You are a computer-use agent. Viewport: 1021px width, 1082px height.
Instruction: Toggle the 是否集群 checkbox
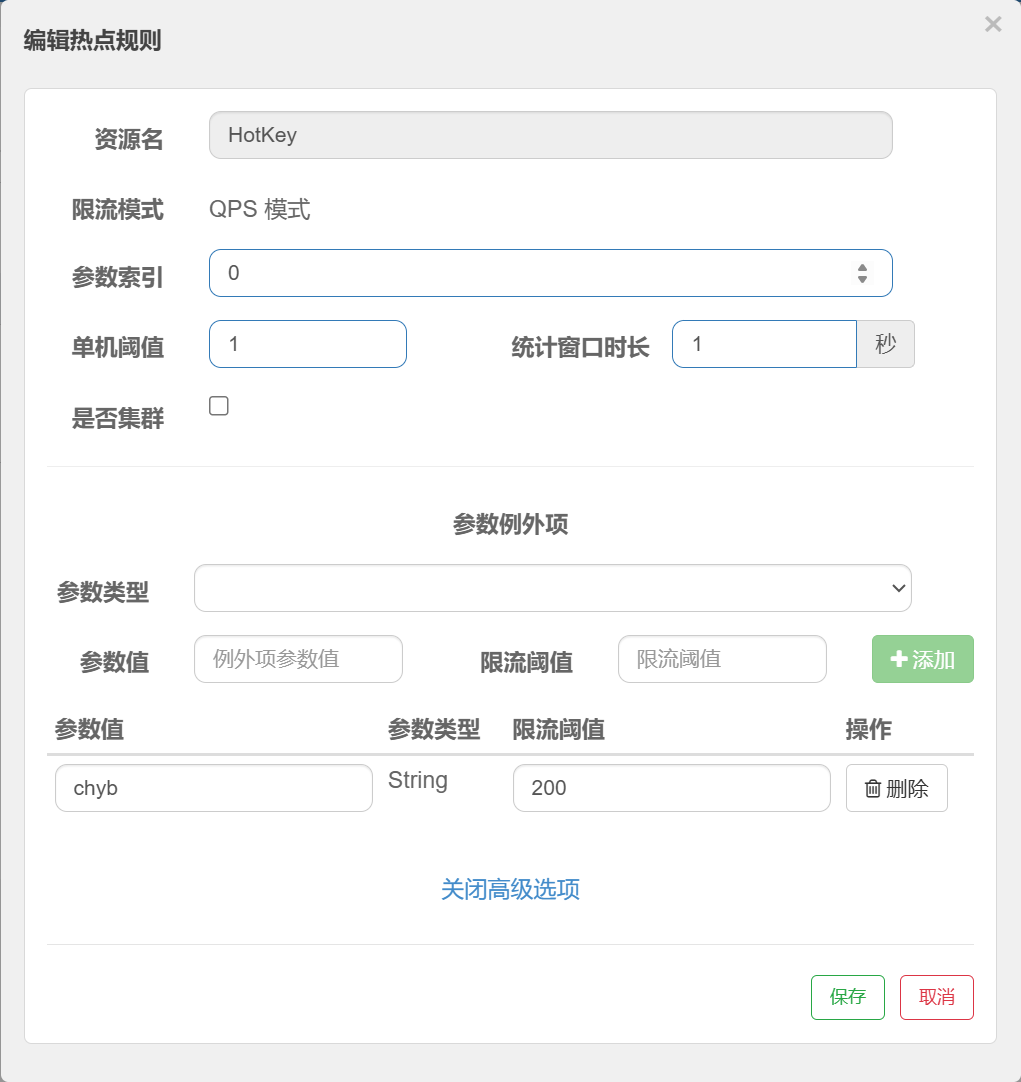[219, 406]
